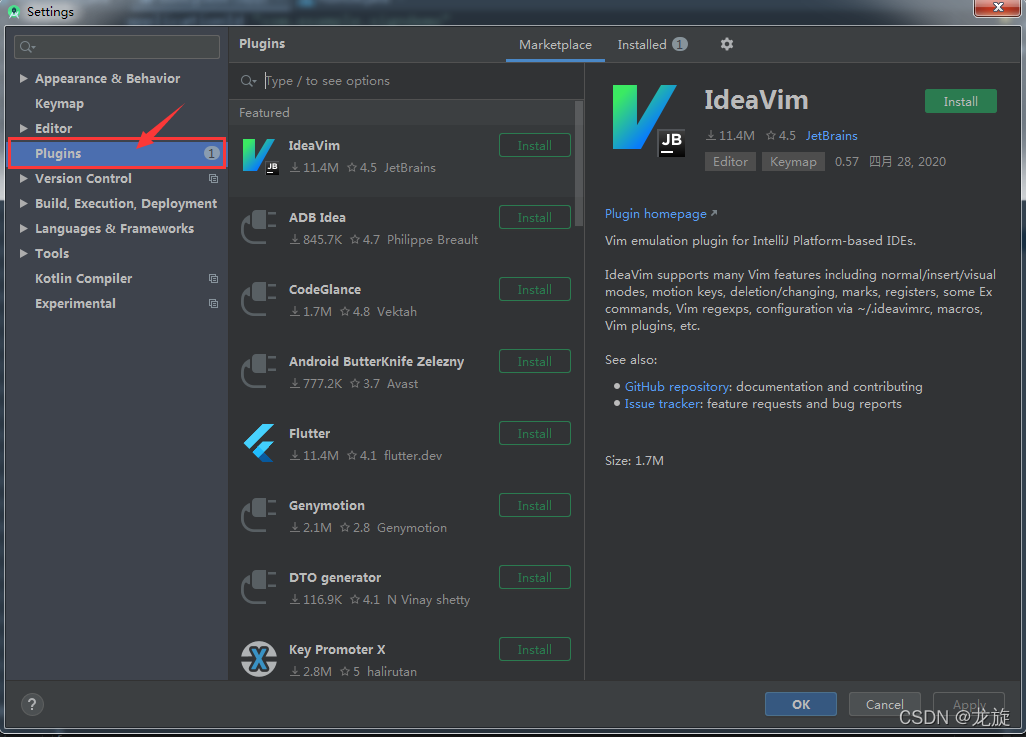Install IdeaVim from the plugin list
Screen dimensions: 1026x737
click(535, 145)
